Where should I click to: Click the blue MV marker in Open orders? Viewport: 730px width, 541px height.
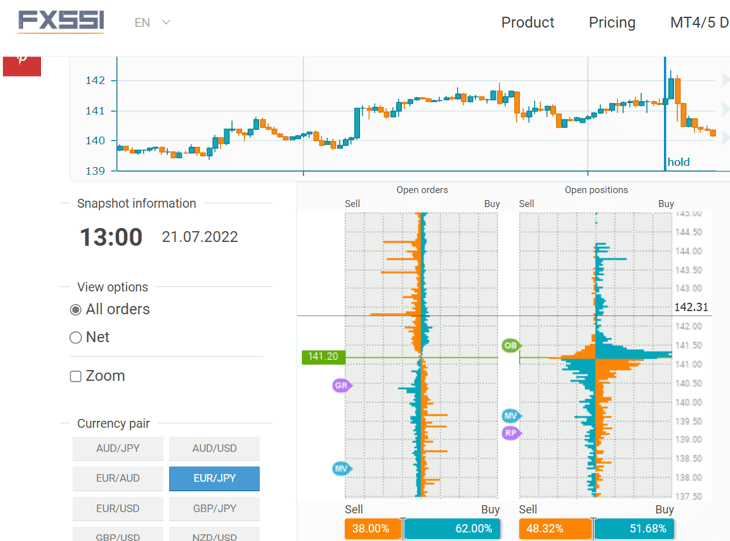(x=342, y=469)
